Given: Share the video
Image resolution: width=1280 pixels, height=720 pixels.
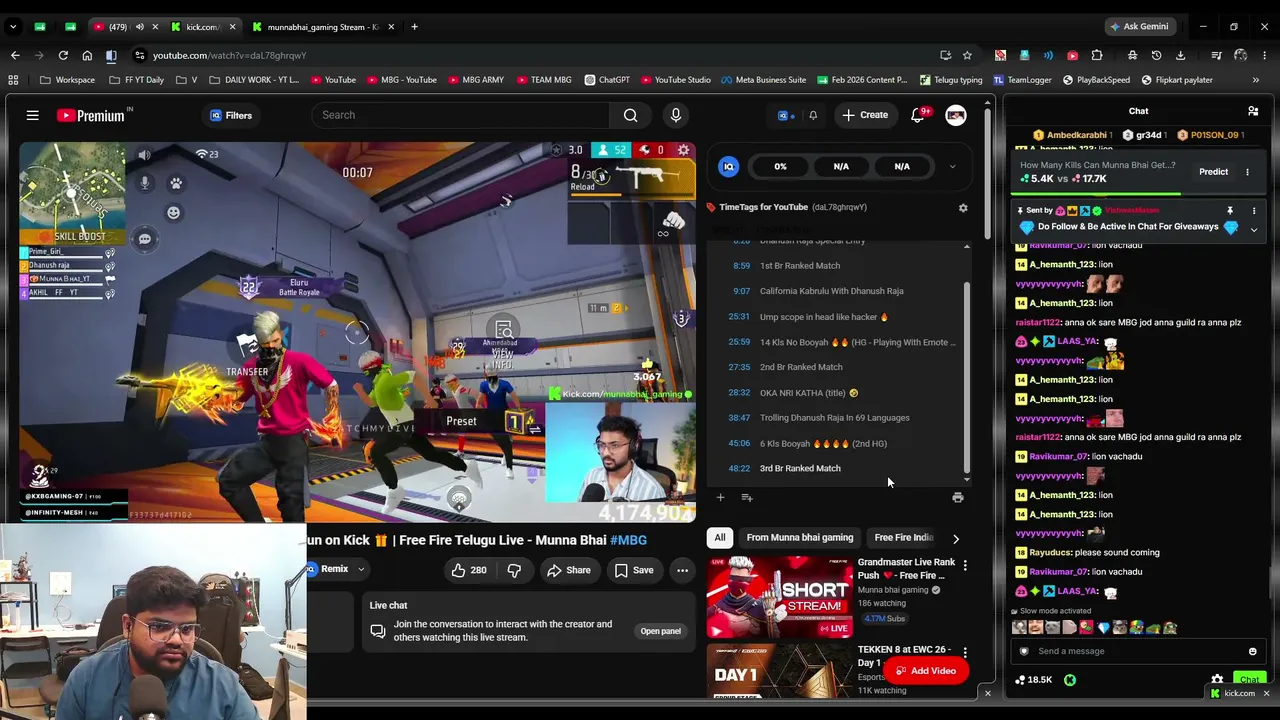Looking at the screenshot, I should [568, 570].
